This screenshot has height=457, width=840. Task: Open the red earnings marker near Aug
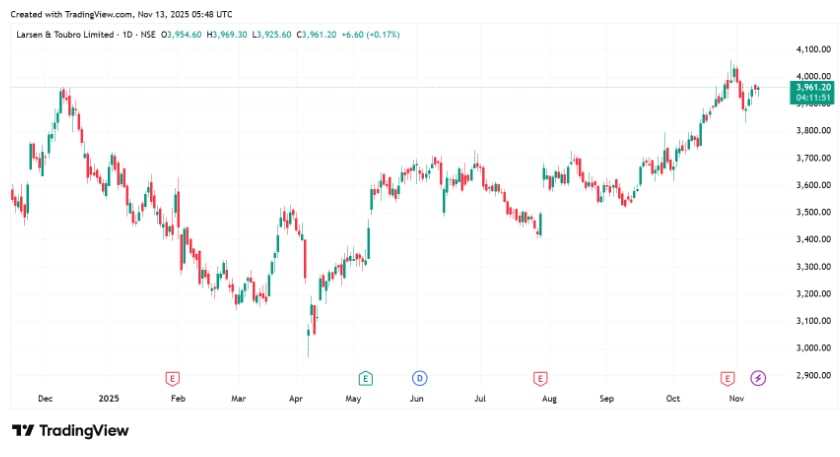pyautogui.click(x=540, y=377)
